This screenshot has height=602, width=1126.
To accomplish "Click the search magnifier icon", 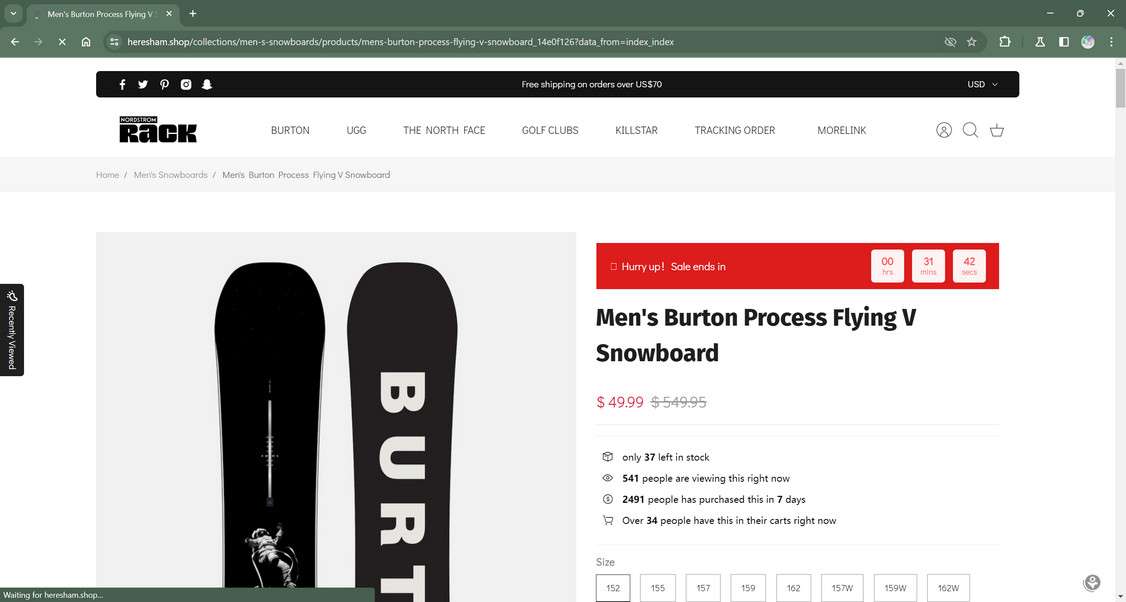I will coord(970,130).
